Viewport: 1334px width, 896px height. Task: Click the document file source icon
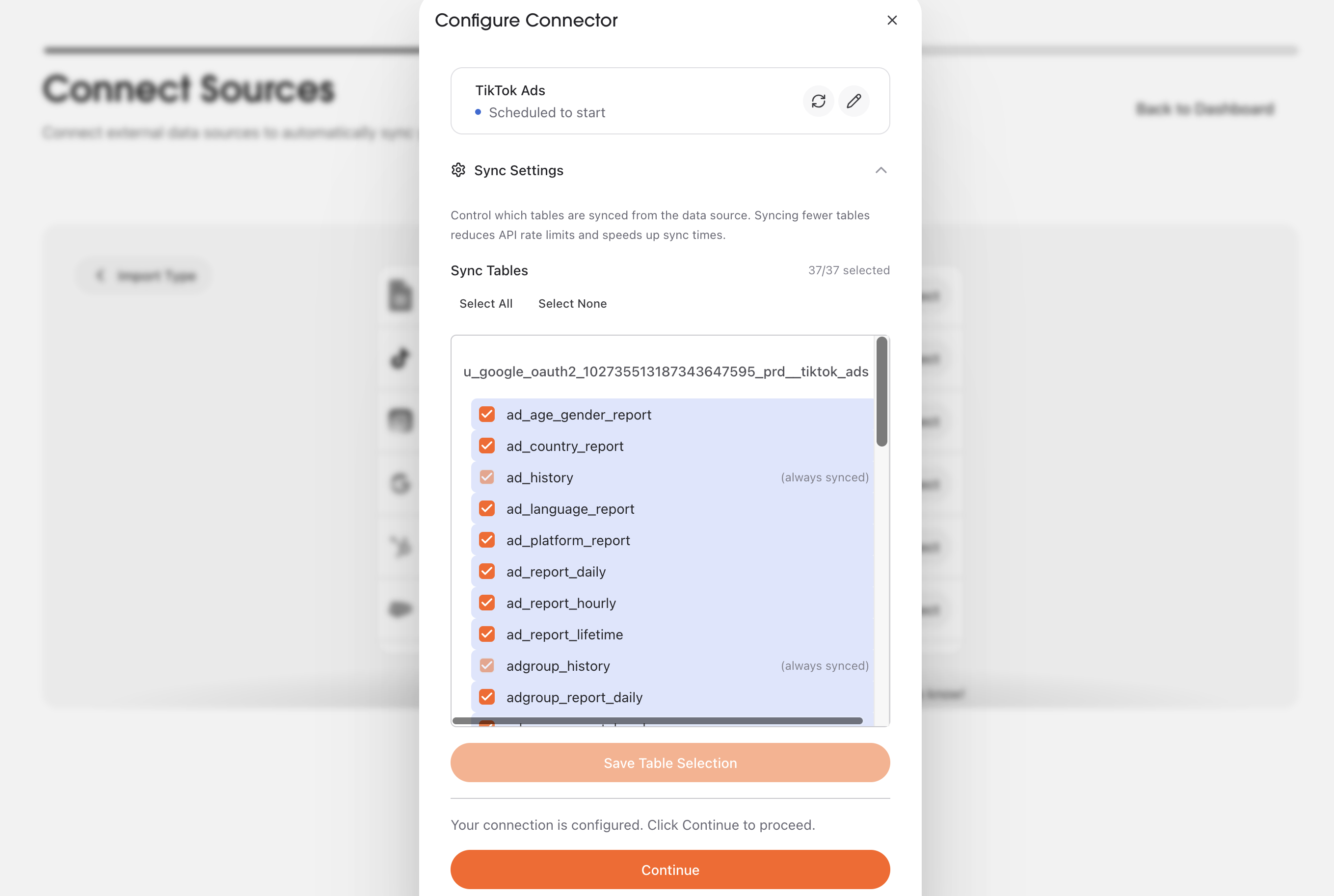click(399, 295)
